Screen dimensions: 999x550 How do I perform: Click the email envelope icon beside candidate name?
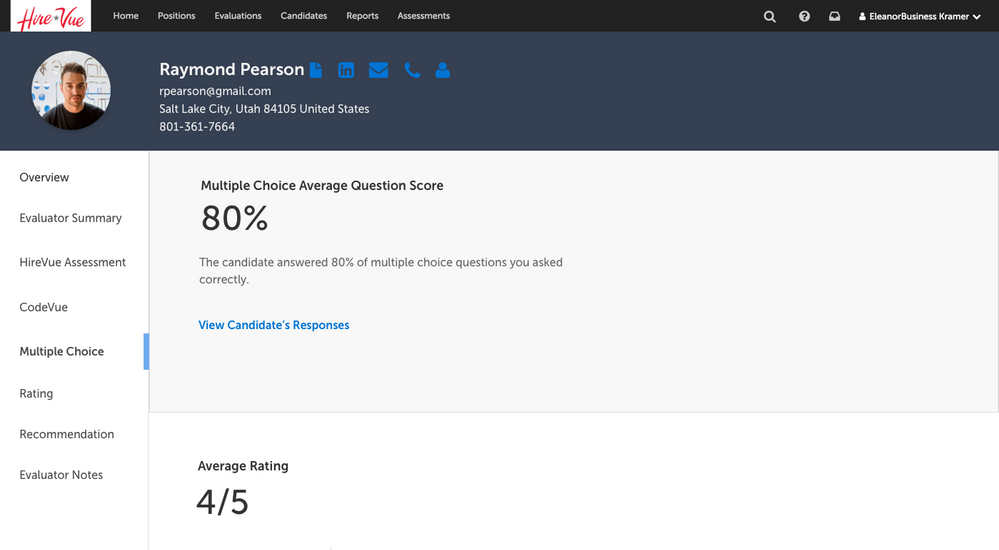[378, 70]
